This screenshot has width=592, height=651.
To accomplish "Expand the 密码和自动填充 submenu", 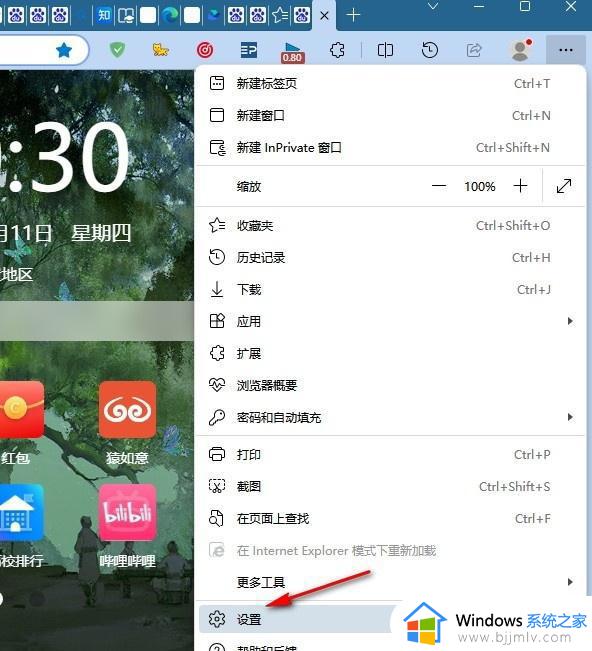I will pos(390,417).
